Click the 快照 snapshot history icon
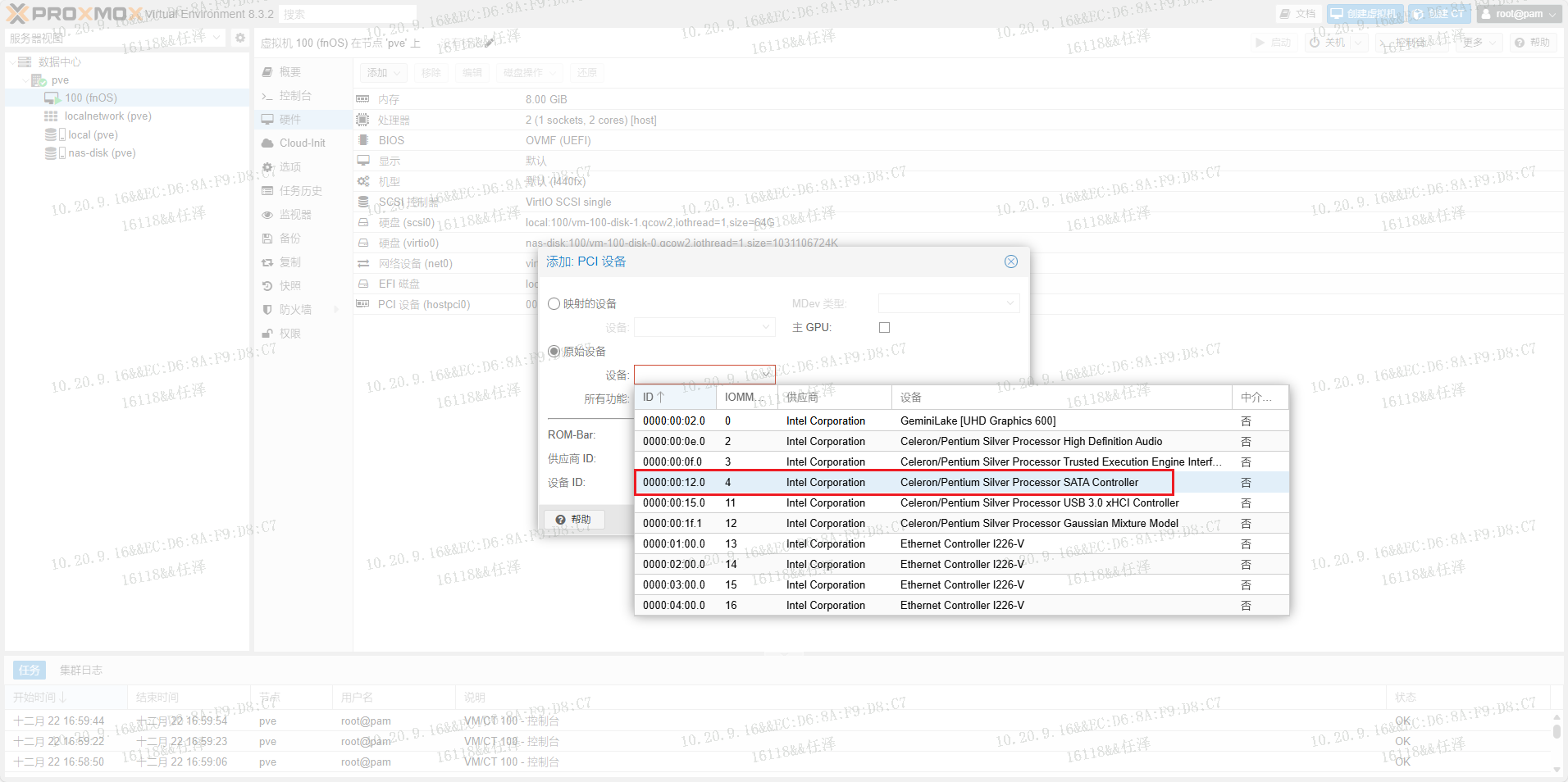The height and width of the screenshot is (782, 1568). pos(267,286)
